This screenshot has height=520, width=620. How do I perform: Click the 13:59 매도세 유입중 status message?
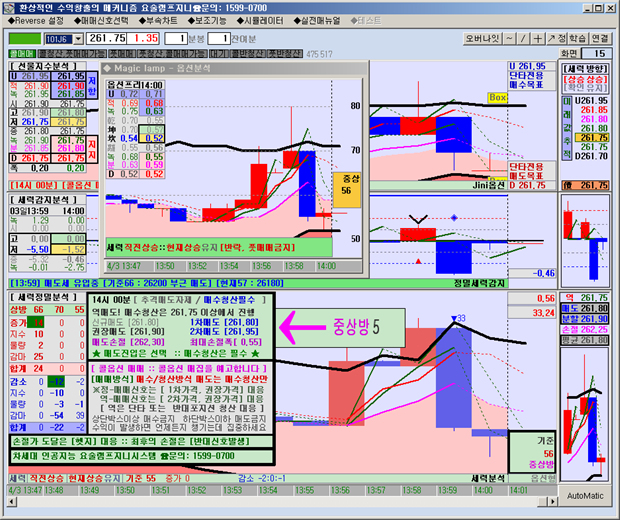coord(146,283)
